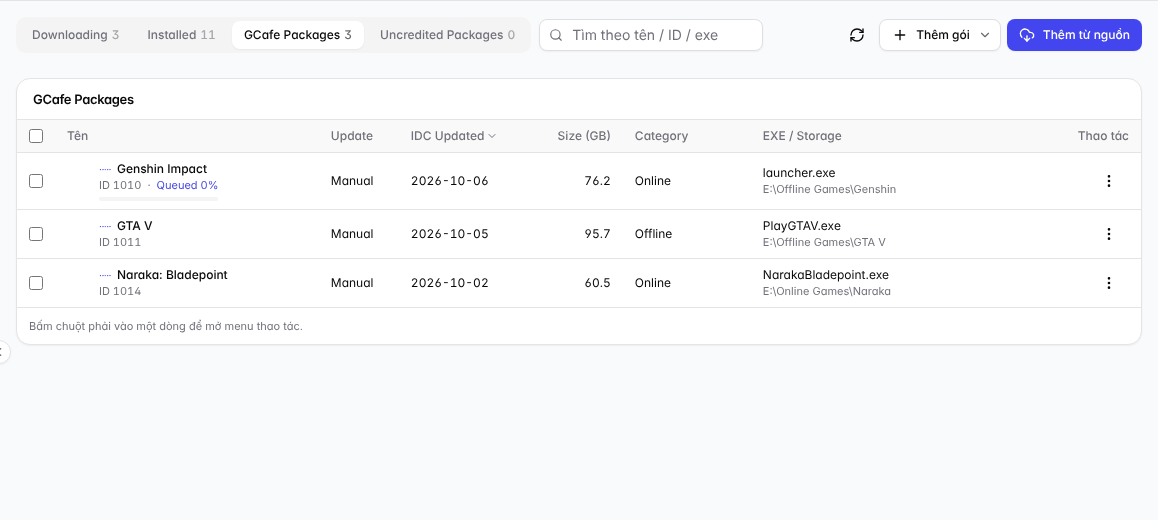Select the Naraka: Bladepoint row checkbox
1158x520 pixels.
pyautogui.click(x=35, y=283)
